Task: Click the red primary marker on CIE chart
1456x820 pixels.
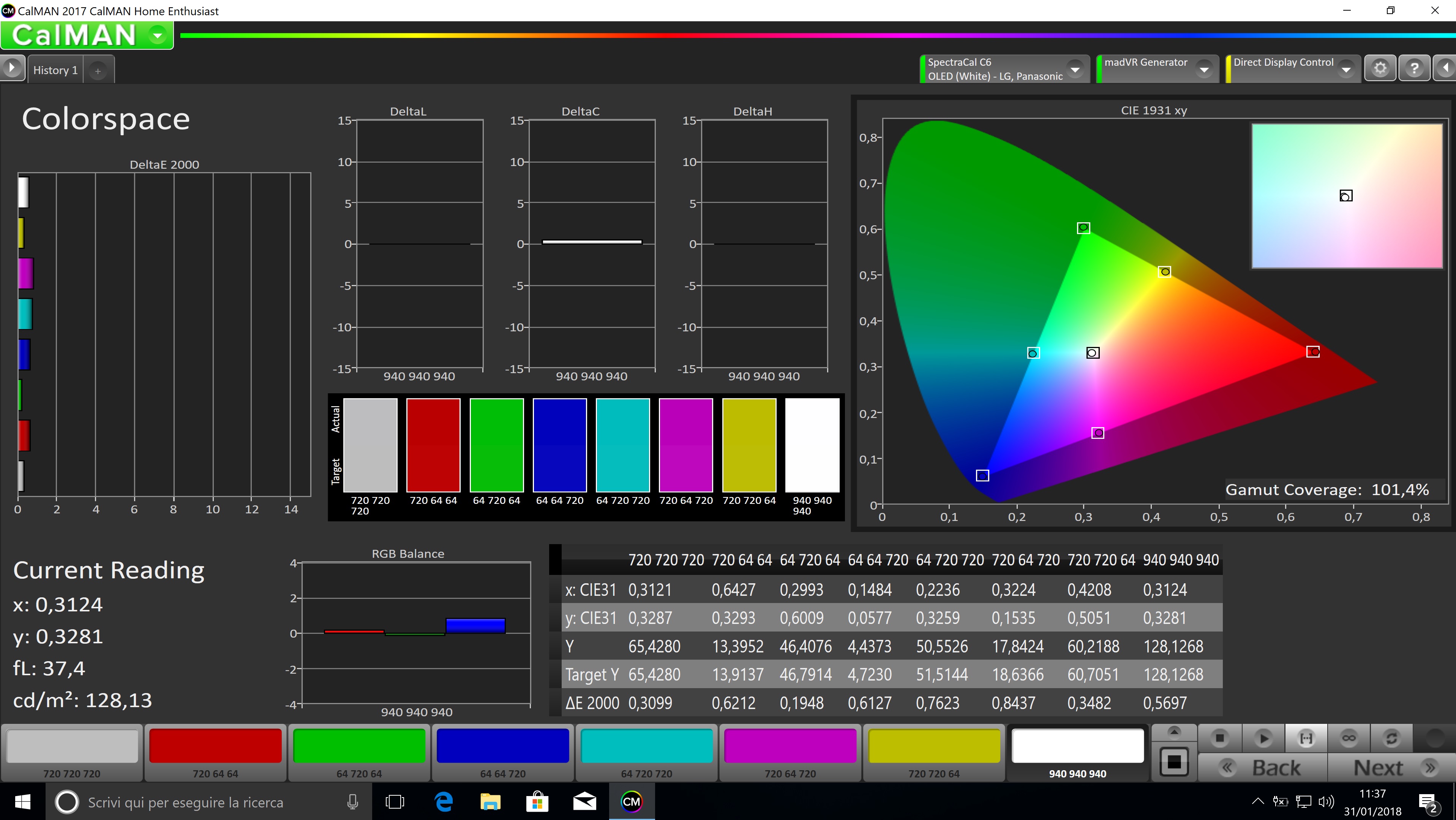Action: pos(1313,352)
